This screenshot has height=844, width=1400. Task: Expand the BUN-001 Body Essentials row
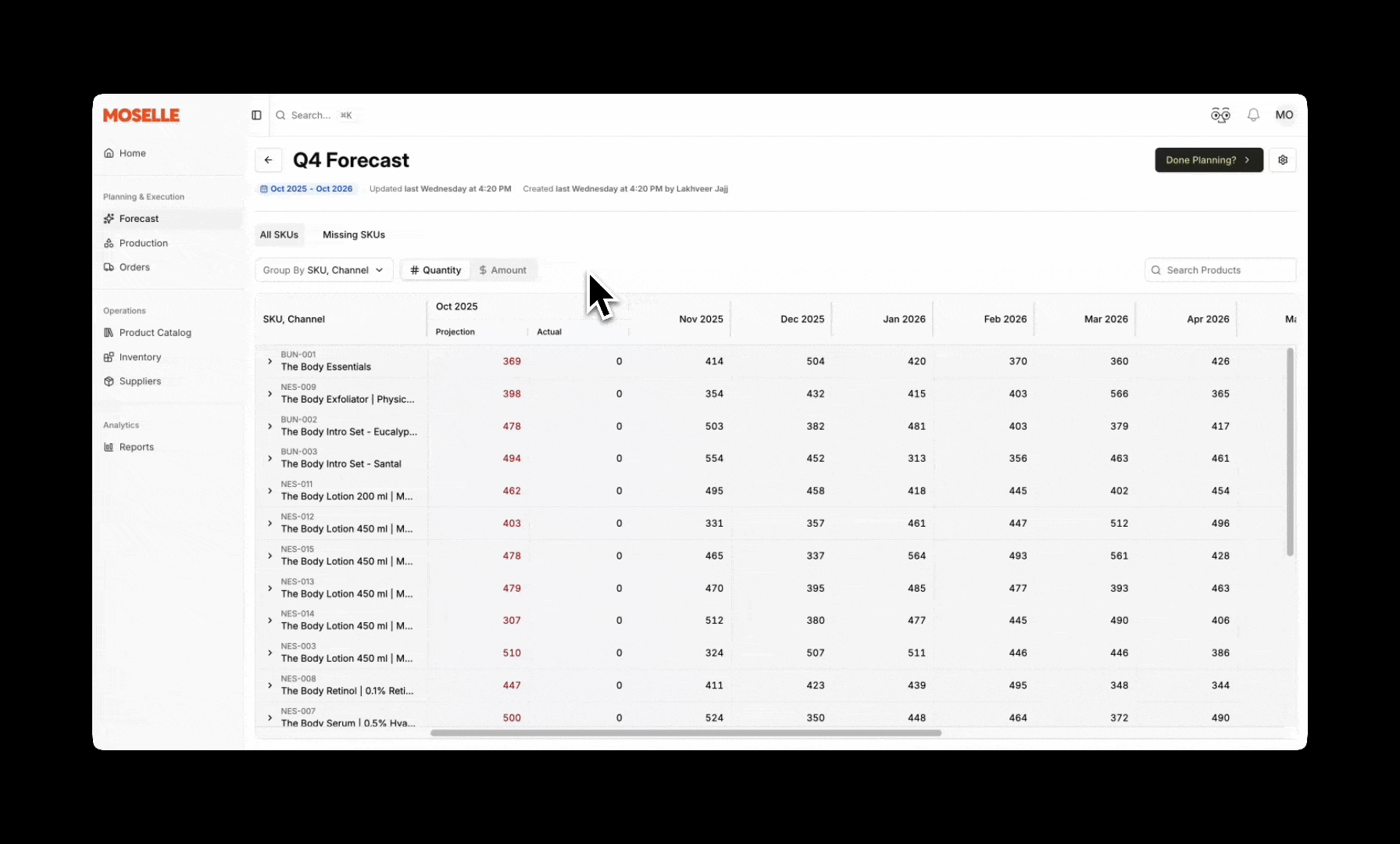[270, 361]
